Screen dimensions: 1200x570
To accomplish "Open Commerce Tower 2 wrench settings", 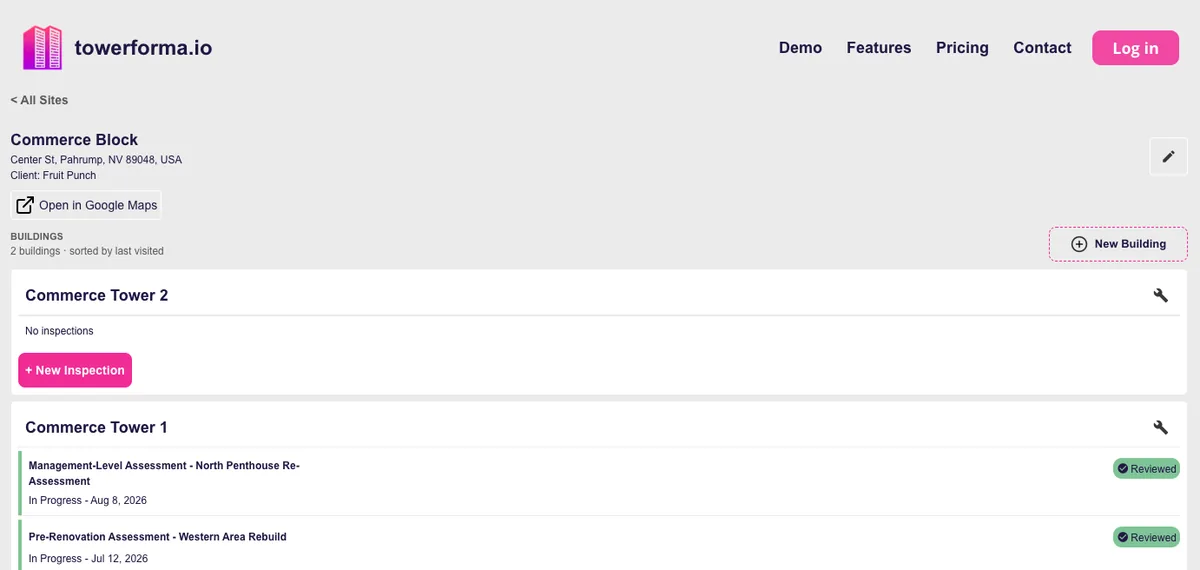I will tap(1161, 295).
